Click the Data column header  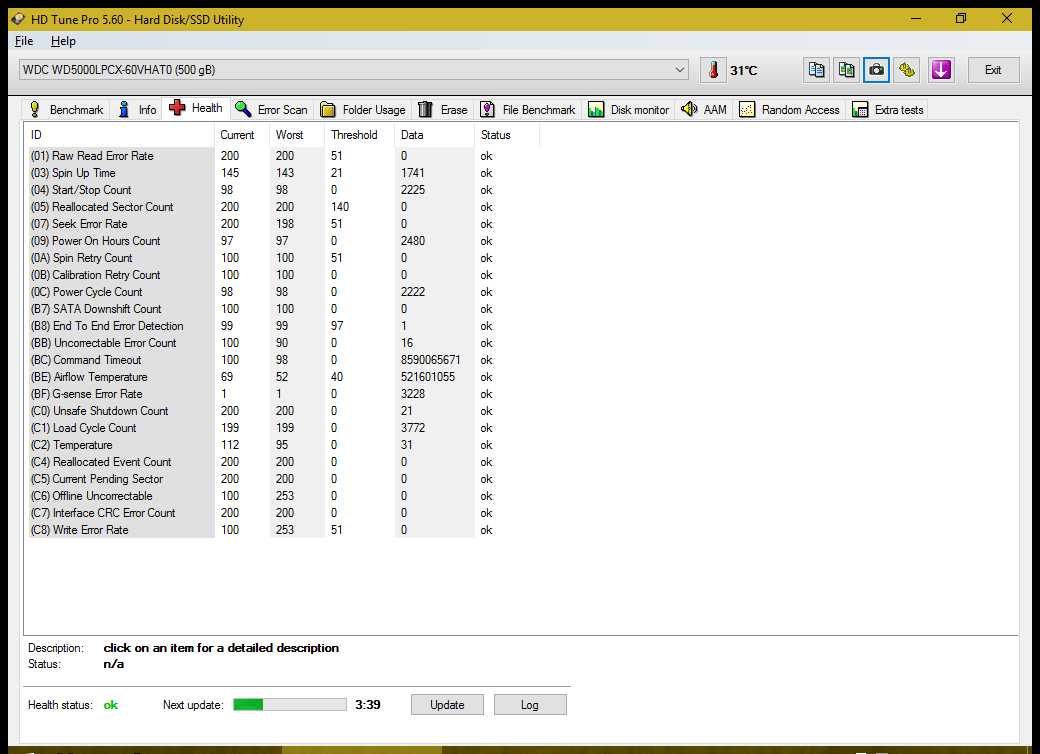434,135
